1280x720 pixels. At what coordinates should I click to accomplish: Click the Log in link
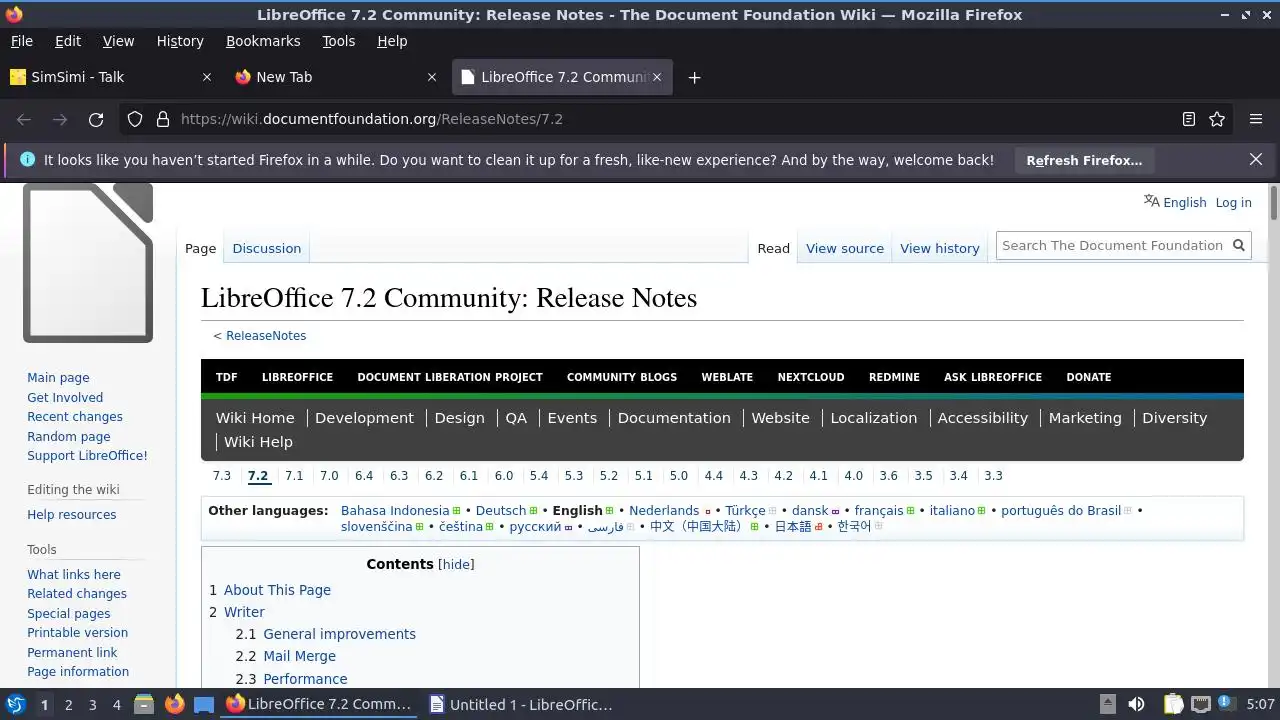point(1233,202)
